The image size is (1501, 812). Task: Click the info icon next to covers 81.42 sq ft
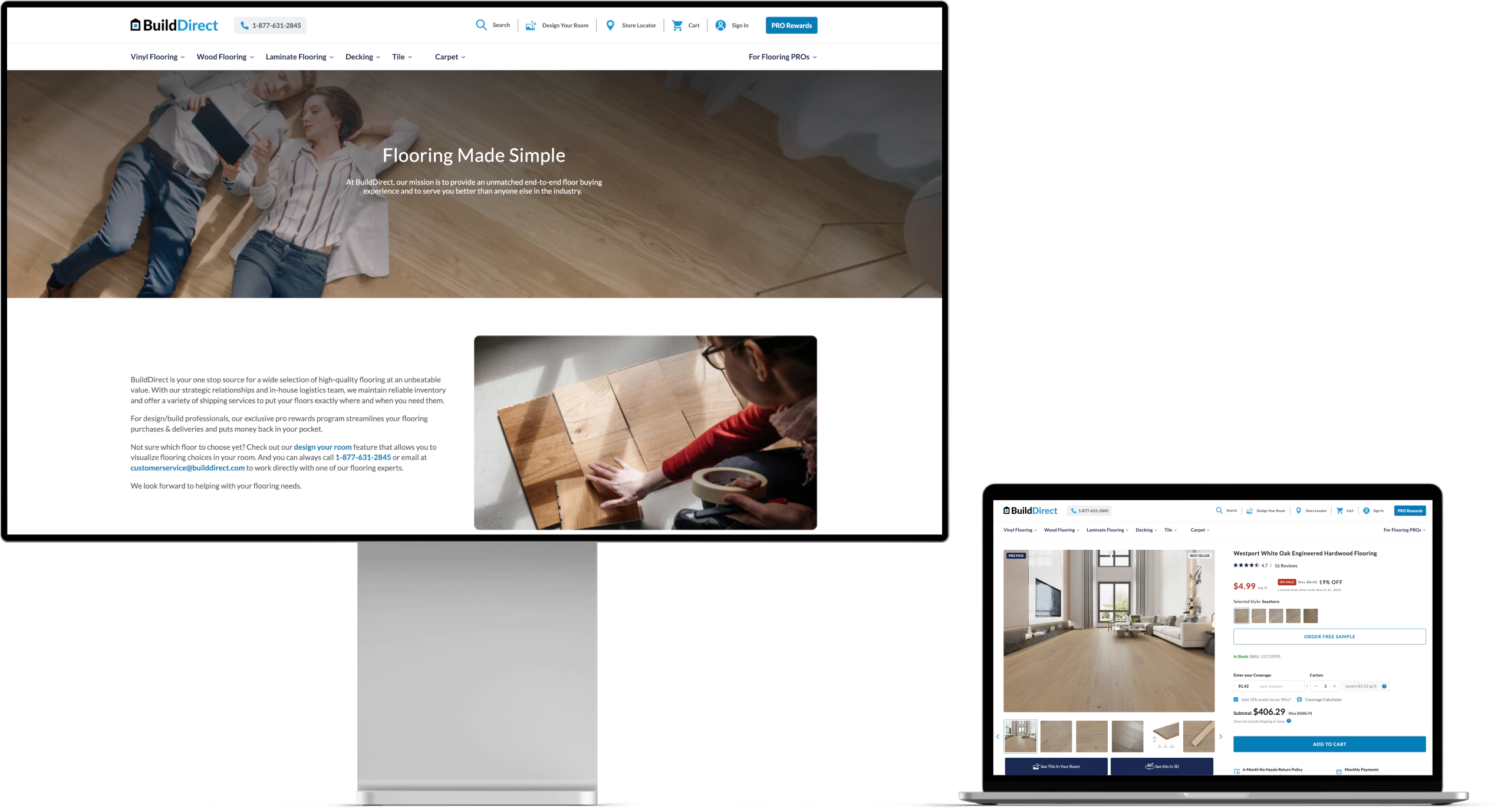click(x=1384, y=686)
